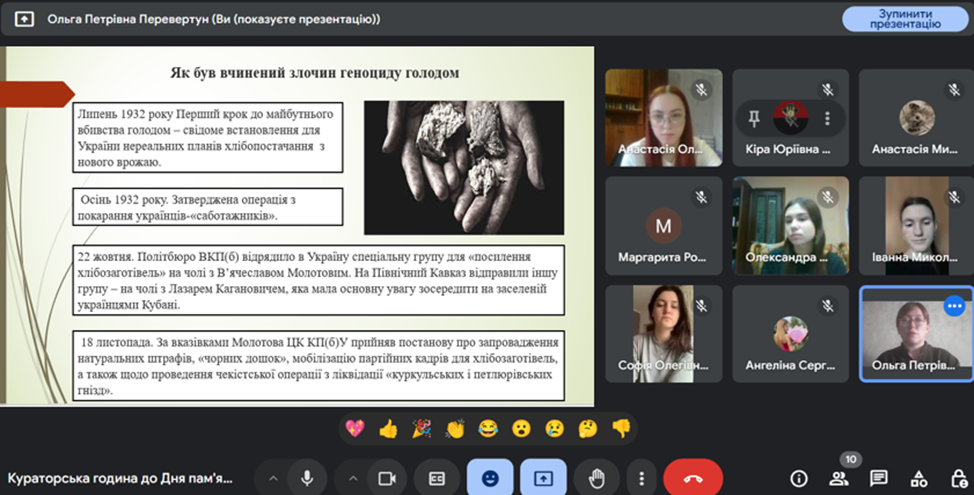Pin Кіра Юріївна's tile

754,118
